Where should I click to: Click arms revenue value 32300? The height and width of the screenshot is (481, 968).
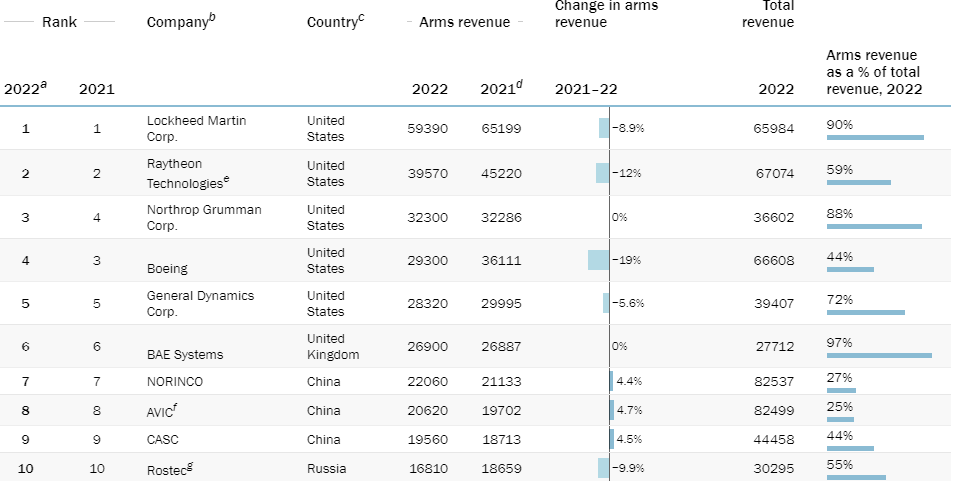point(428,217)
